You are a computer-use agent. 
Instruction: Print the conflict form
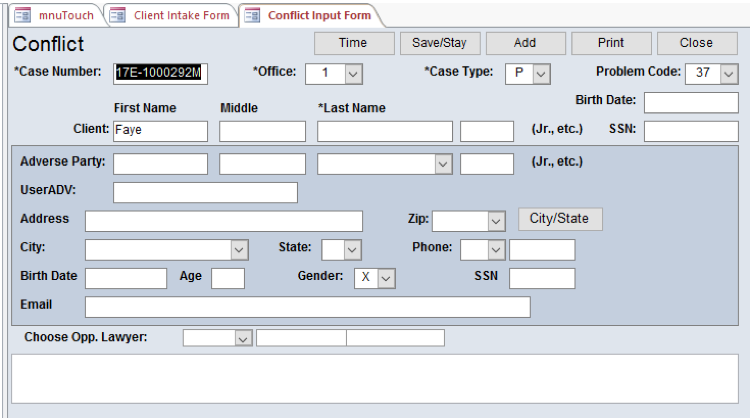pos(611,43)
